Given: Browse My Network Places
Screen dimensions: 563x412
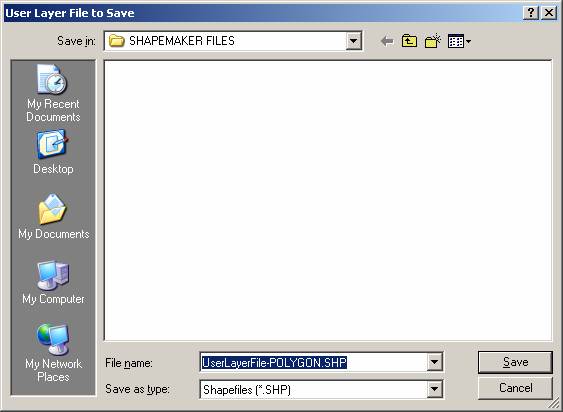Looking at the screenshot, I should 53,353.
